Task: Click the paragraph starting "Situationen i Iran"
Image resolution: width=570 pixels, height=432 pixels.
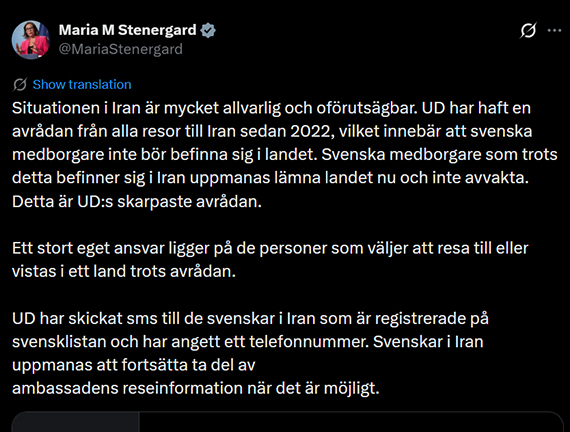Action: (285, 155)
